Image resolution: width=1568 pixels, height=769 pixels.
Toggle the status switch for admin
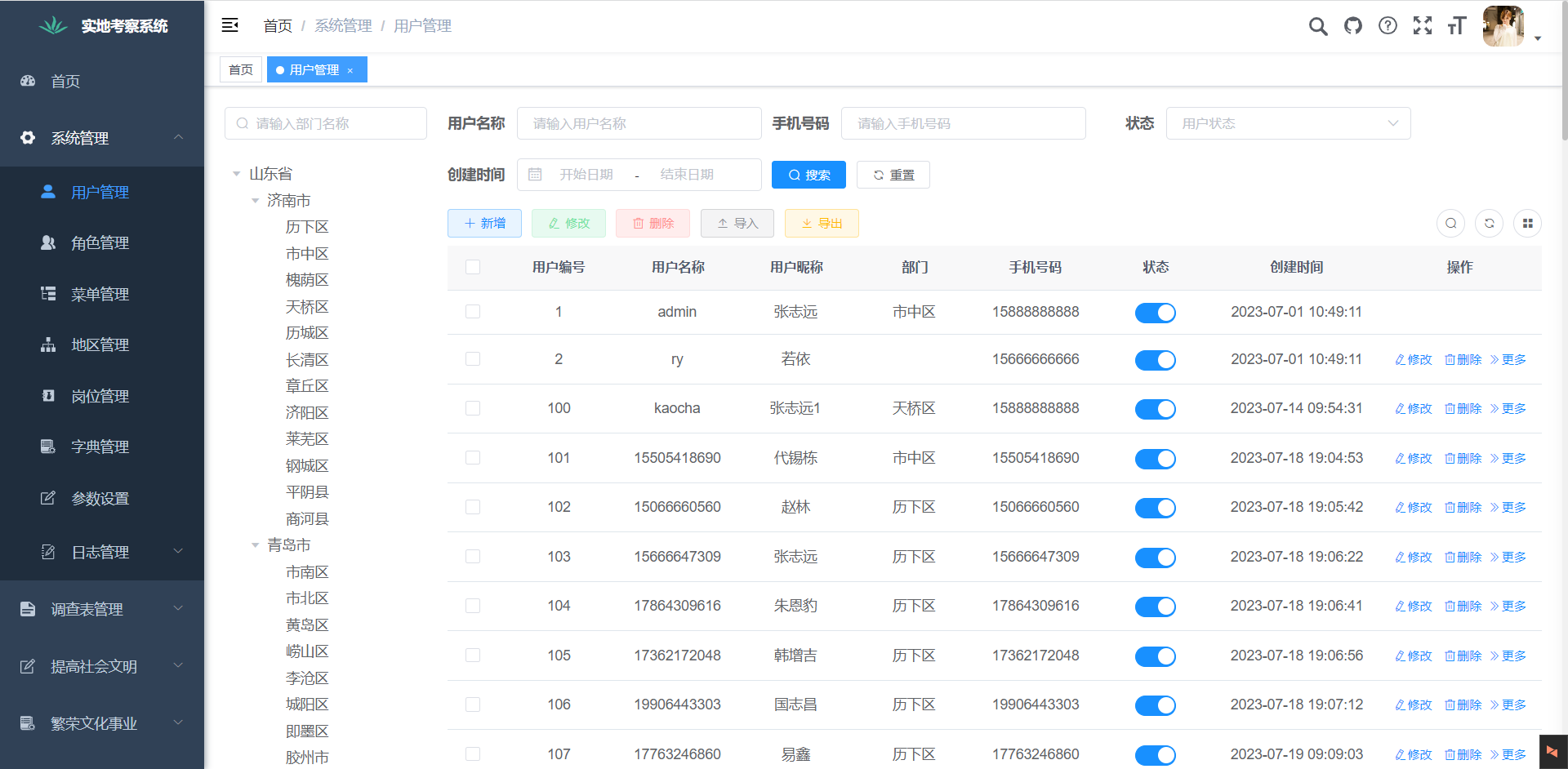1156,313
